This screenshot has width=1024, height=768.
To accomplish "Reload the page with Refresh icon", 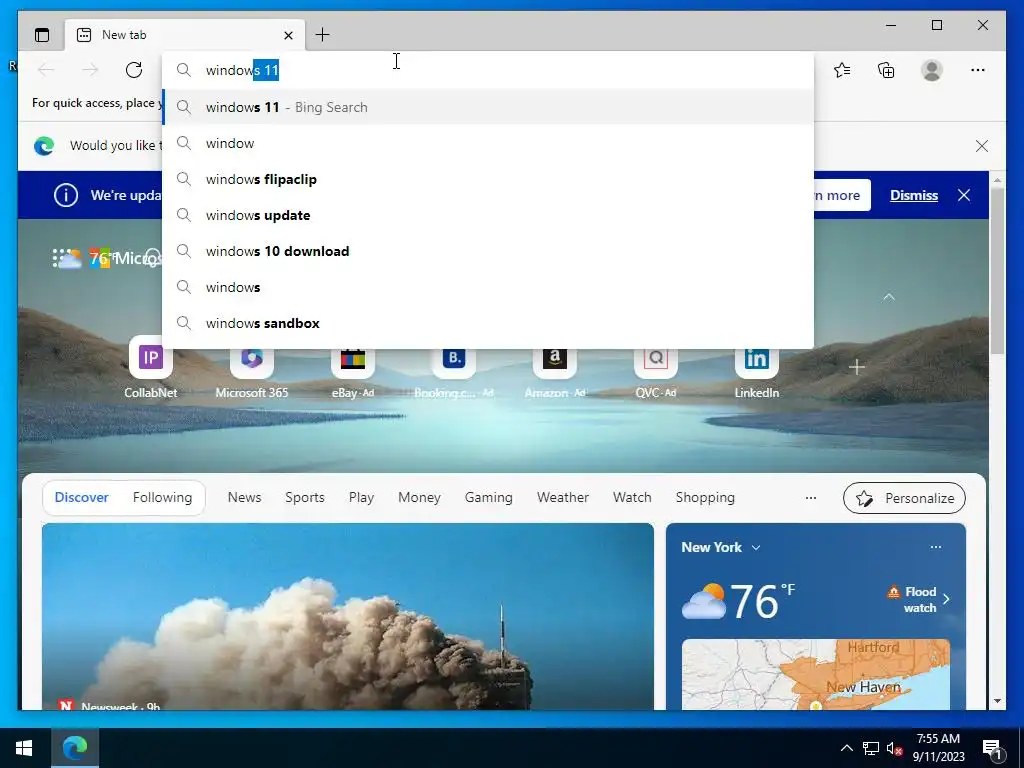I will click(x=134, y=70).
